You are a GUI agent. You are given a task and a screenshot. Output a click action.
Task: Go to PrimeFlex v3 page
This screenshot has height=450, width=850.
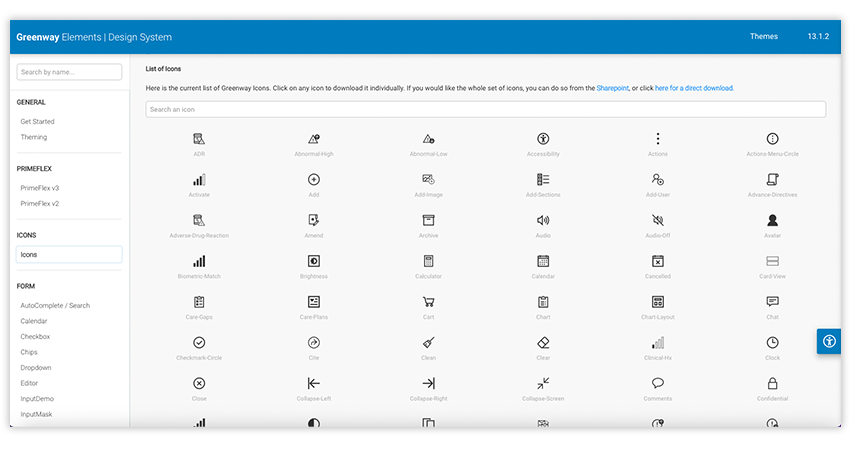40,188
